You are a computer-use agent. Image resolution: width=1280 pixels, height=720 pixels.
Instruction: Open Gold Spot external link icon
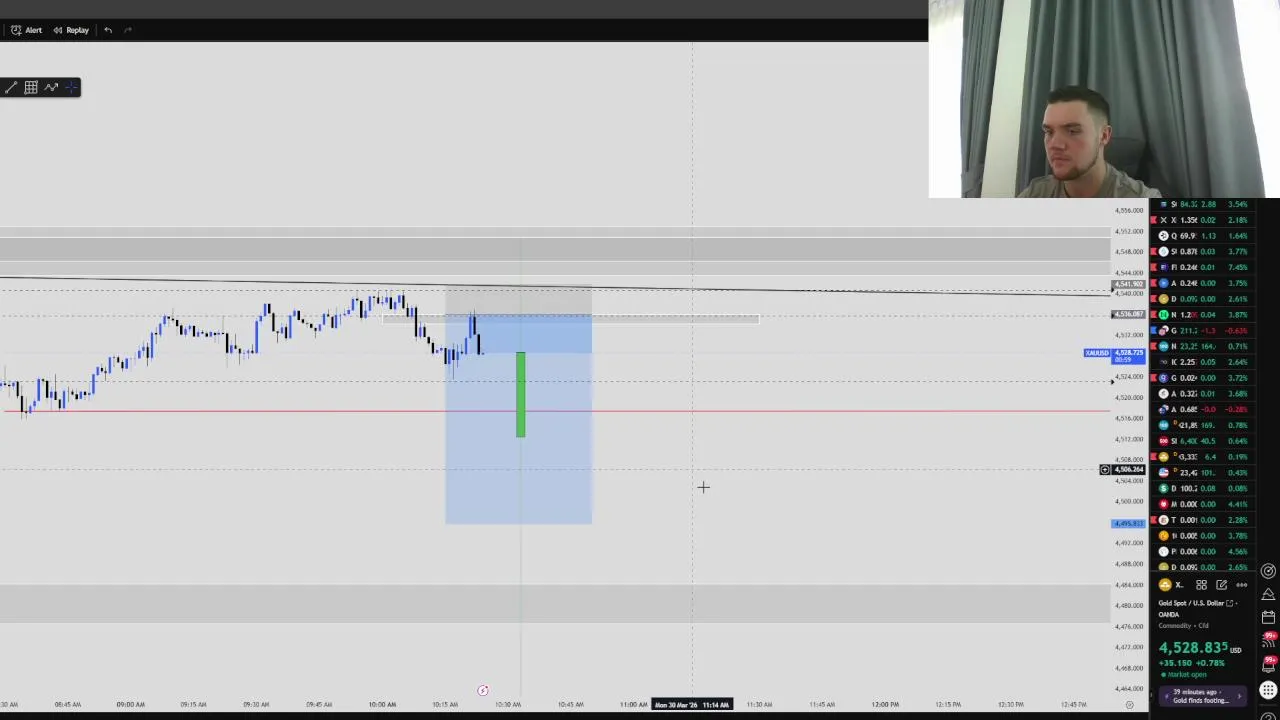point(1230,603)
